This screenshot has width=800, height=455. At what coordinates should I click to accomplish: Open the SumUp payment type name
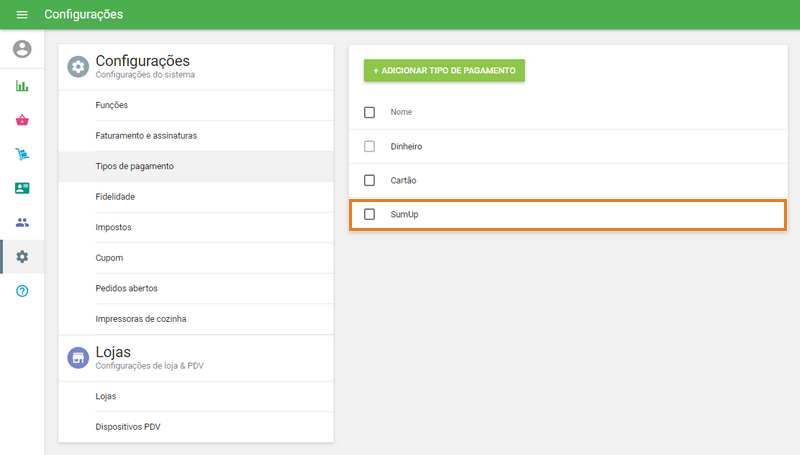click(x=404, y=214)
